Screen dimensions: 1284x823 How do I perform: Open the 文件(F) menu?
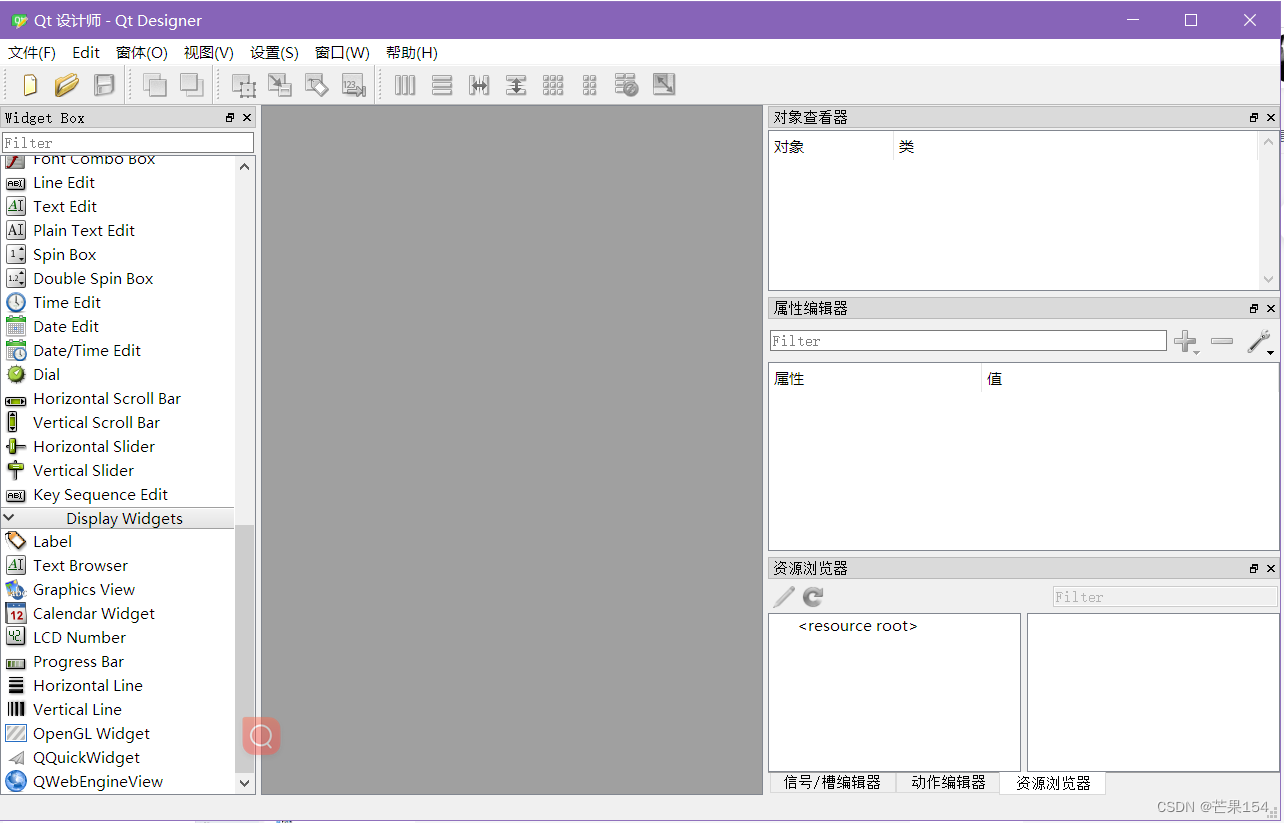[31, 52]
